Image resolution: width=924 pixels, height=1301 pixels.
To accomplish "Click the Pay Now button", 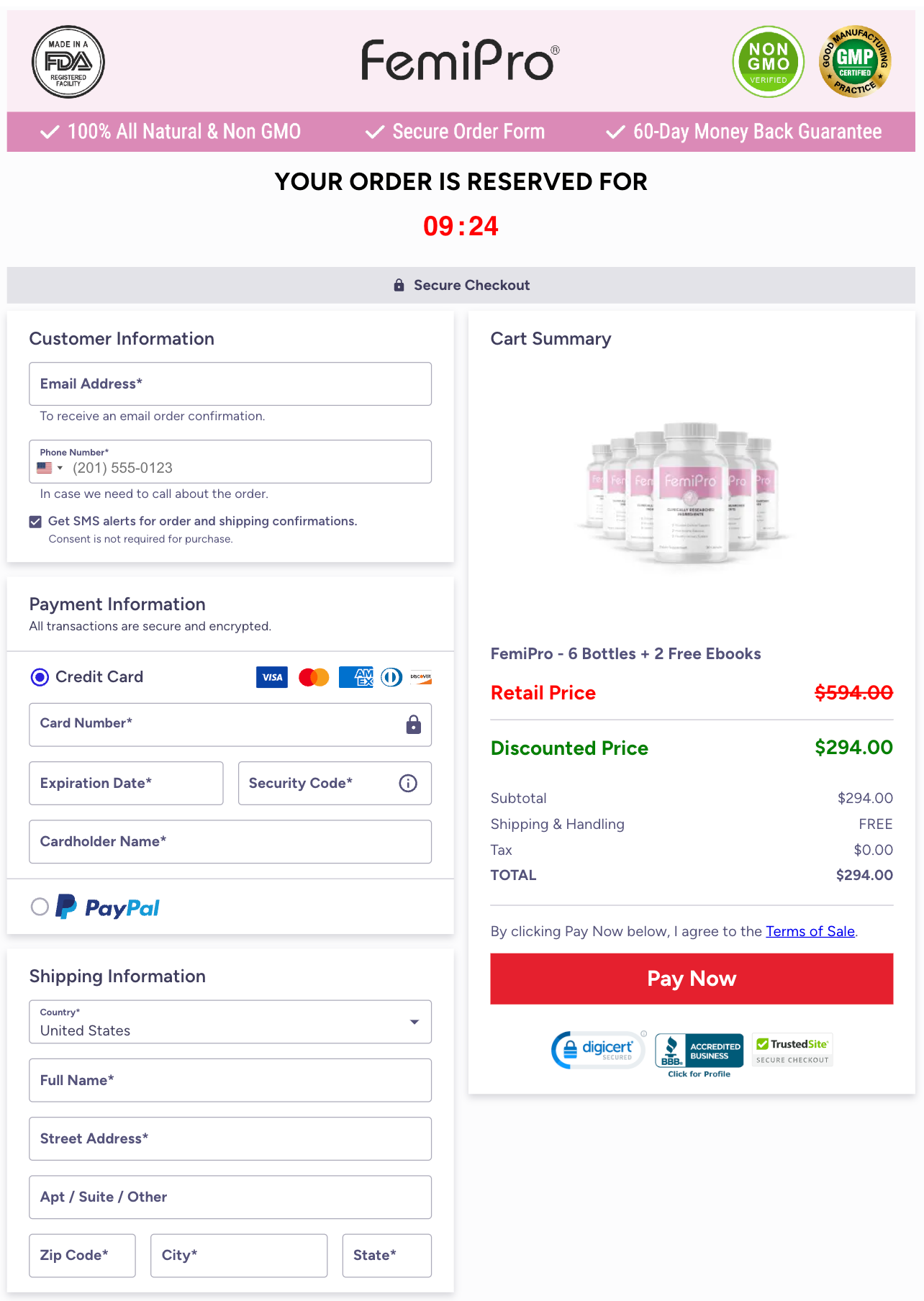I will (691, 978).
